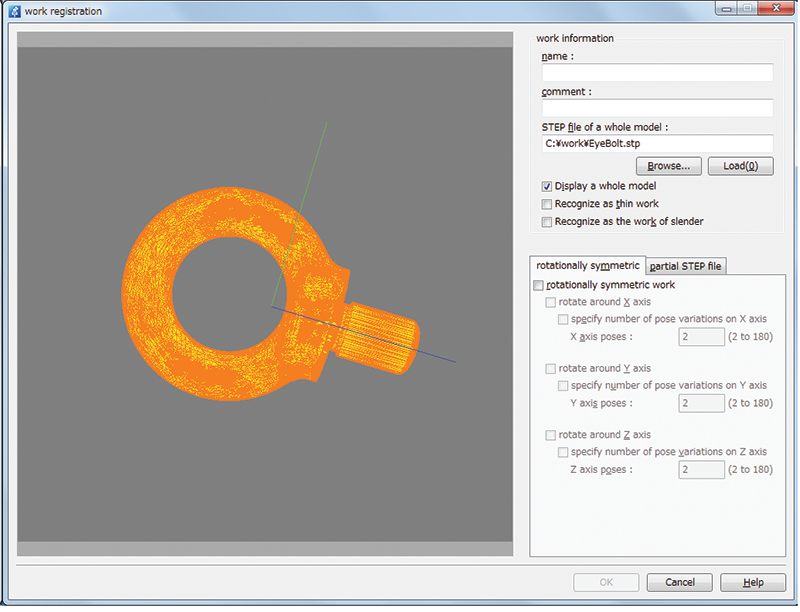Click the comment input field
Viewport: 800px width, 612px height.
pyautogui.click(x=657, y=108)
